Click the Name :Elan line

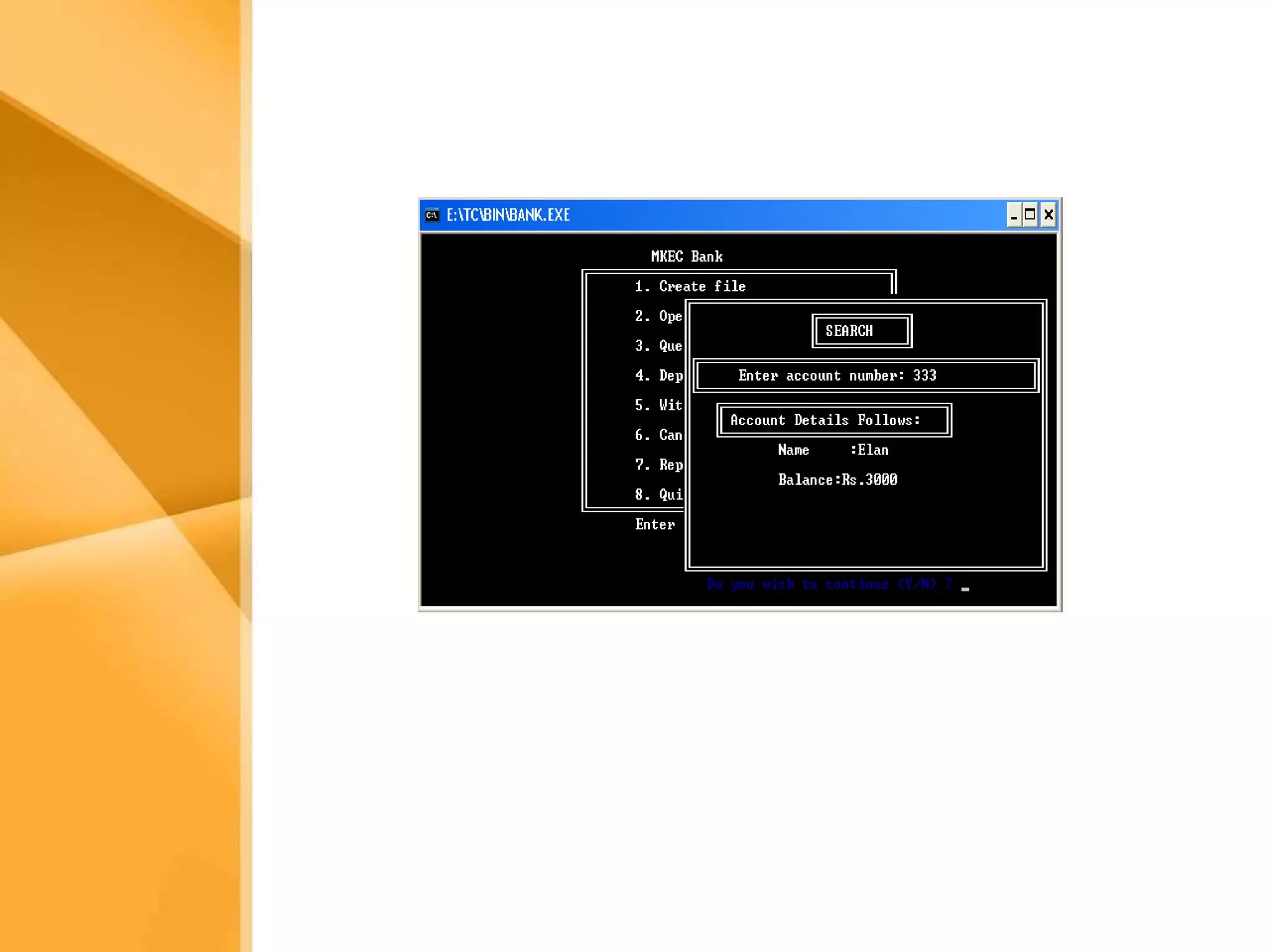pos(833,450)
